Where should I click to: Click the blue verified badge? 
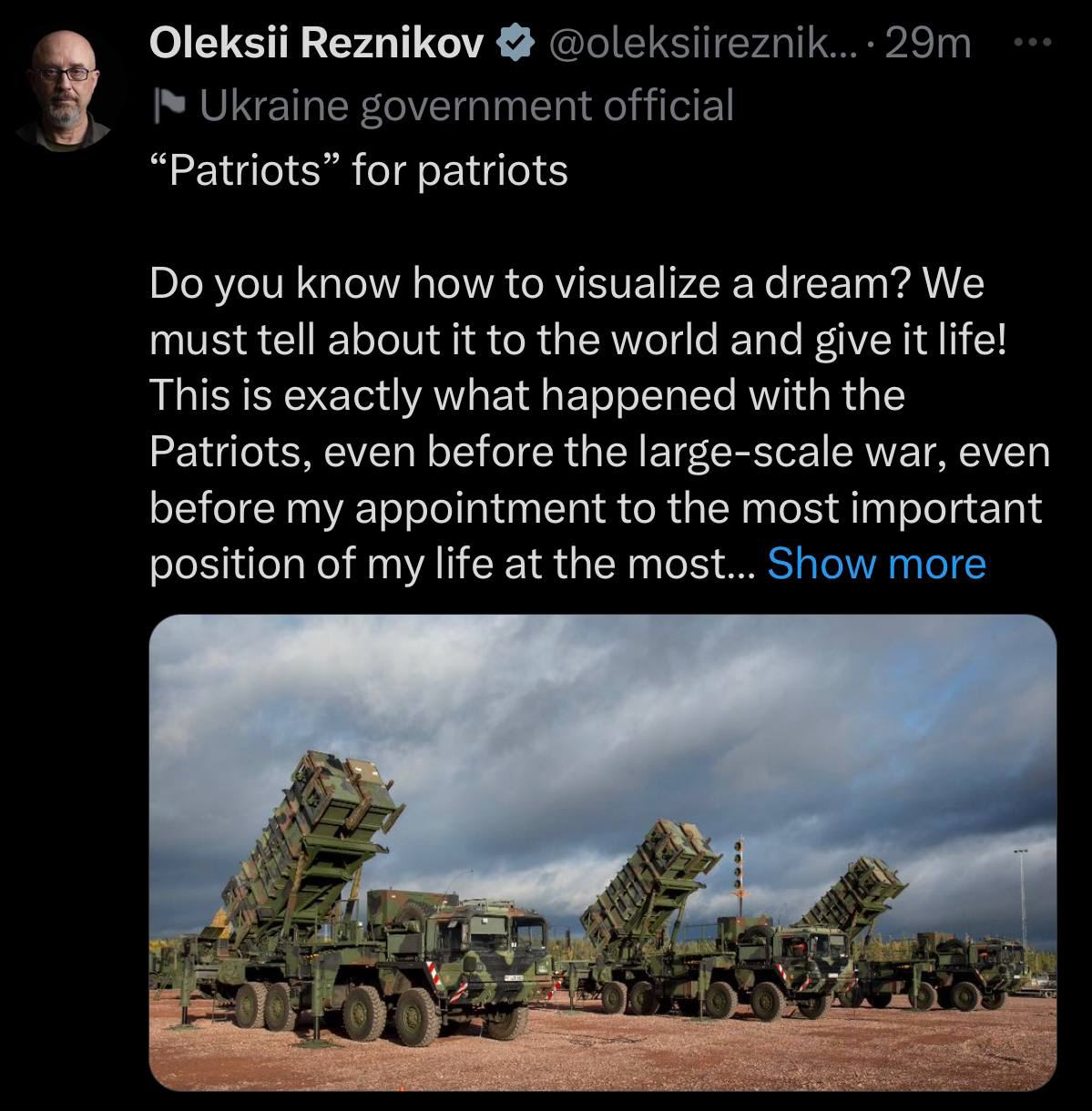tap(513, 43)
